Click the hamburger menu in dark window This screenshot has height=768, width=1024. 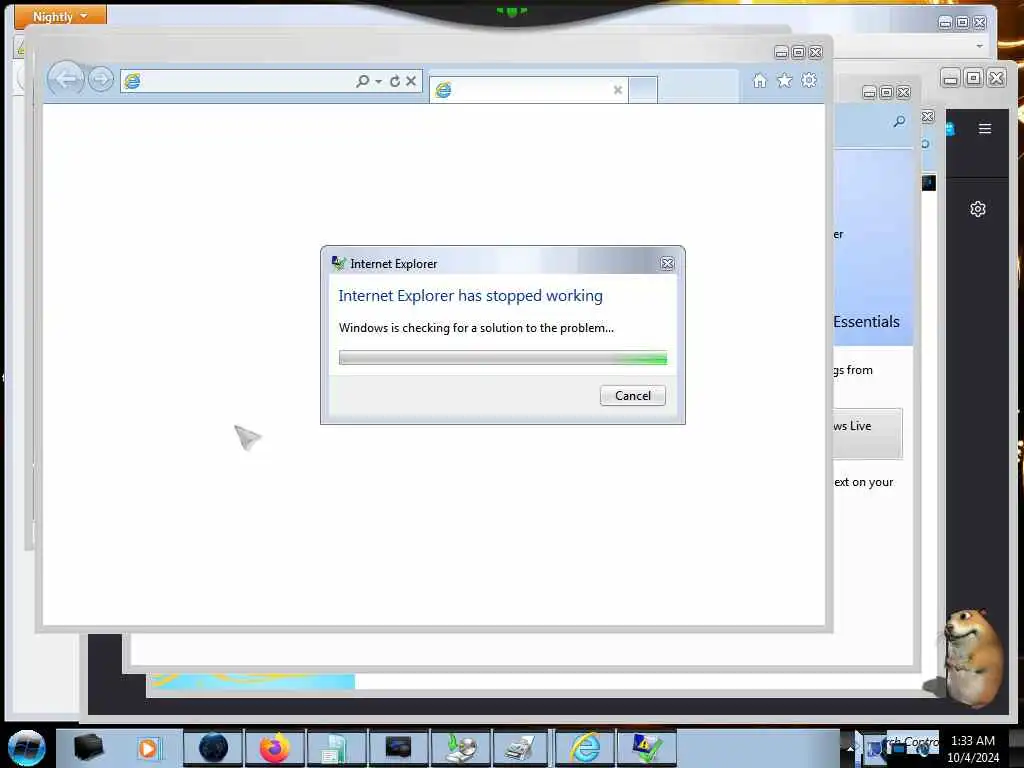985,129
